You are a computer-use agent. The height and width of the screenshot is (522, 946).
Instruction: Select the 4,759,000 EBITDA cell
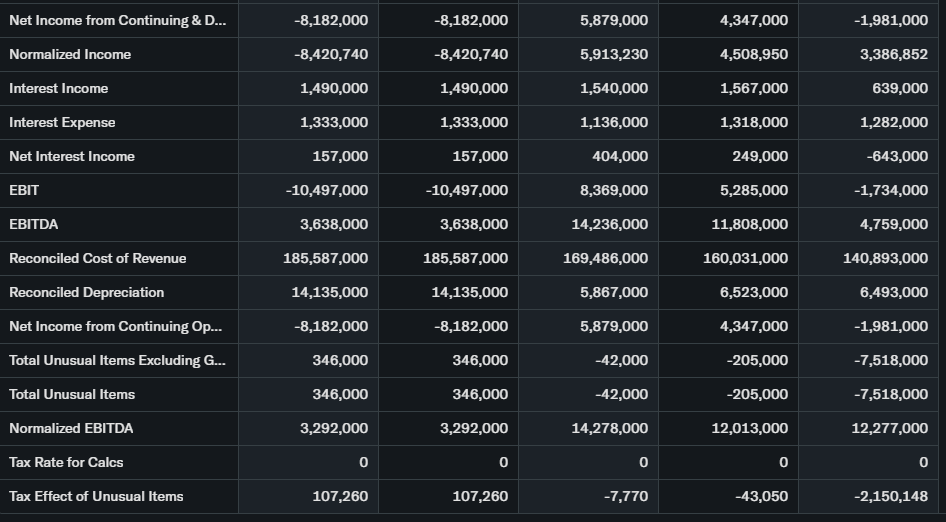893,224
